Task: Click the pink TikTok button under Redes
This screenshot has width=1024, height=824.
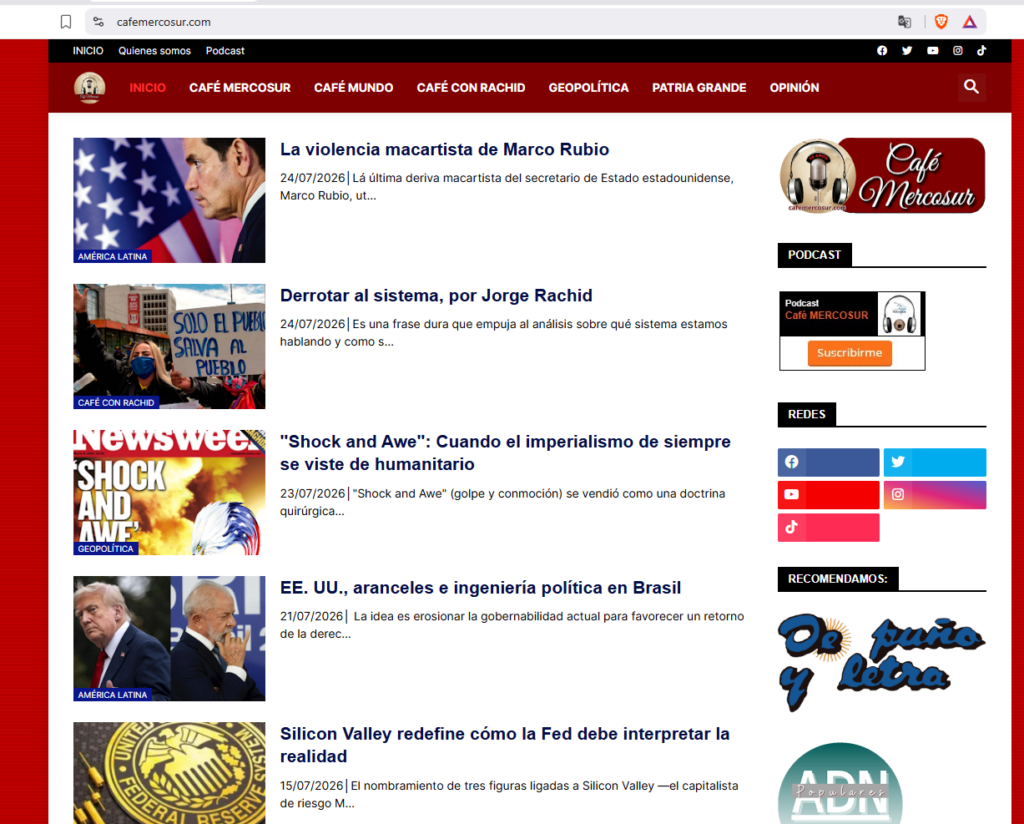Action: 828,528
